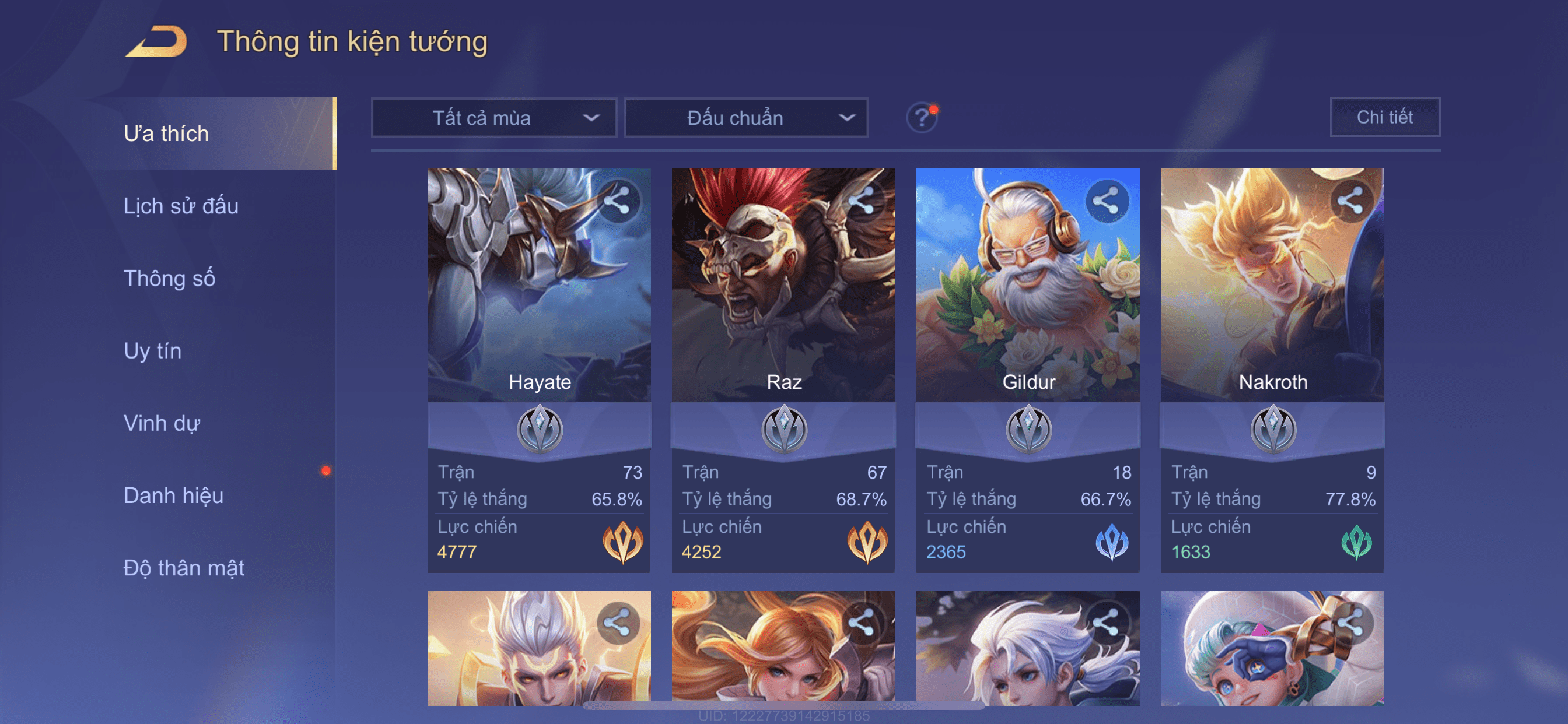Share the Raz hero card
The width and height of the screenshot is (1568, 724).
(x=862, y=201)
